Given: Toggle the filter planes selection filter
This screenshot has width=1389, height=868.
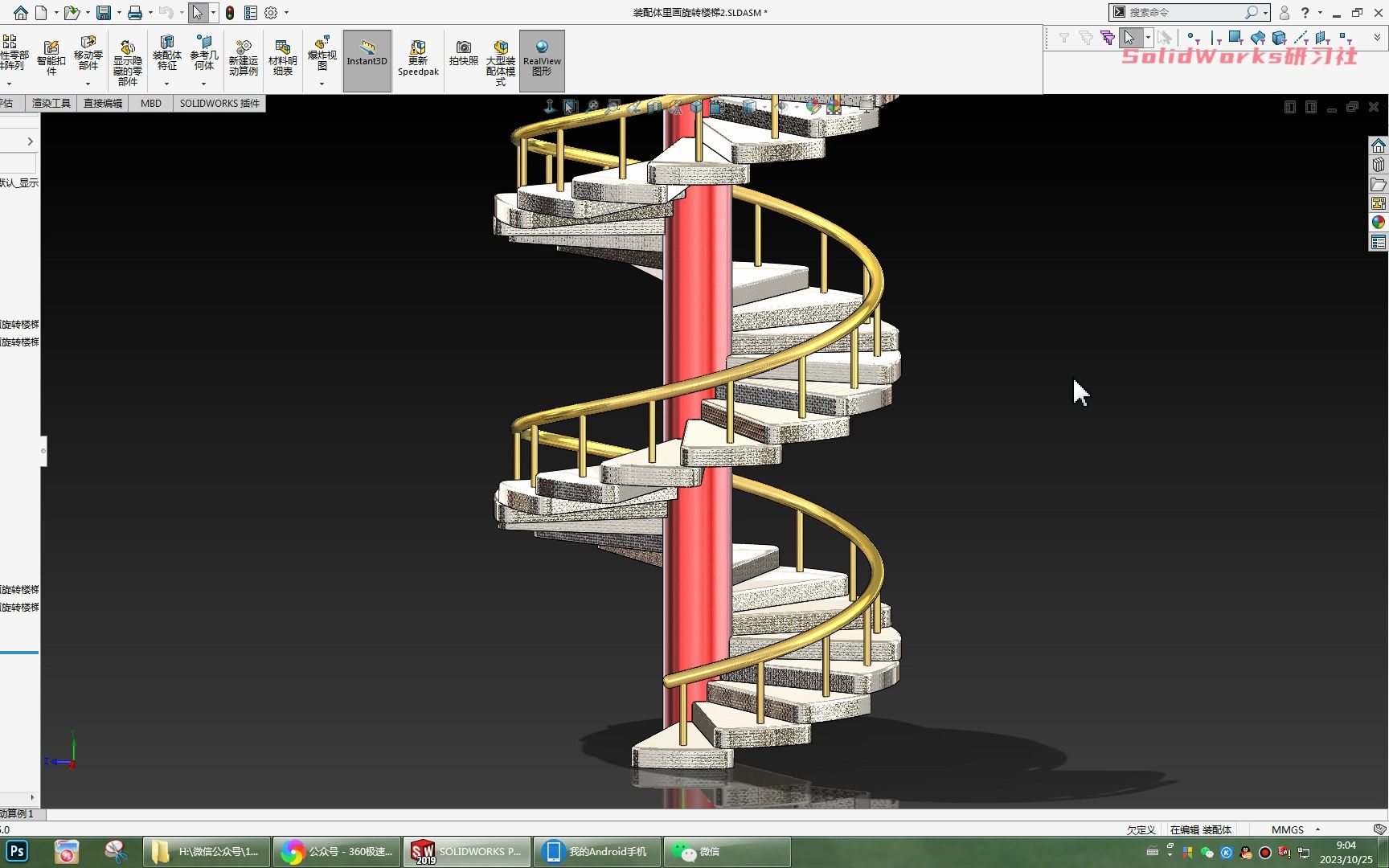Looking at the screenshot, I should pos(1323,38).
